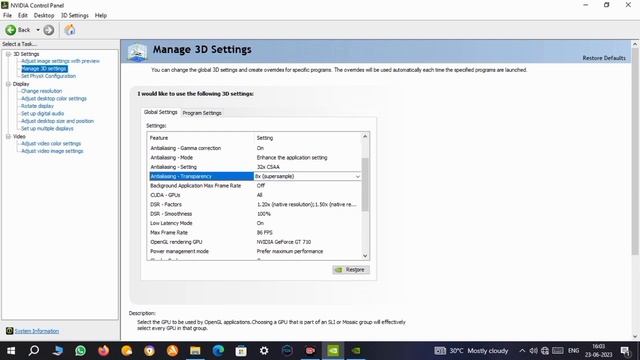
Task: Collapse the 3D Settings tree node
Action: click(8, 54)
